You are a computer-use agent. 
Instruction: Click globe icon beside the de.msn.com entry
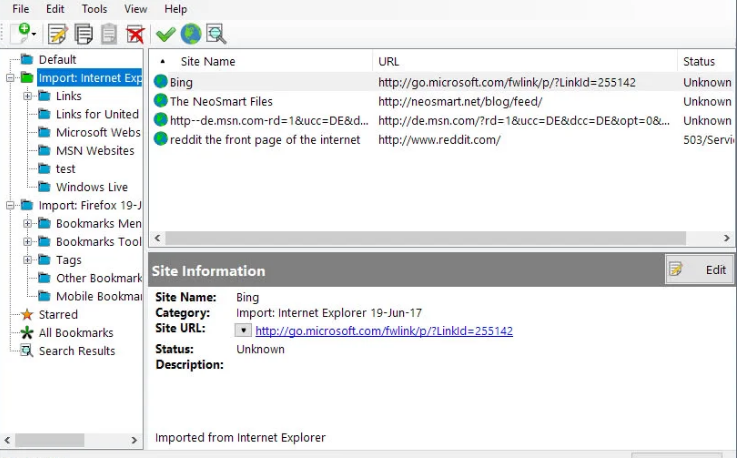pos(161,120)
